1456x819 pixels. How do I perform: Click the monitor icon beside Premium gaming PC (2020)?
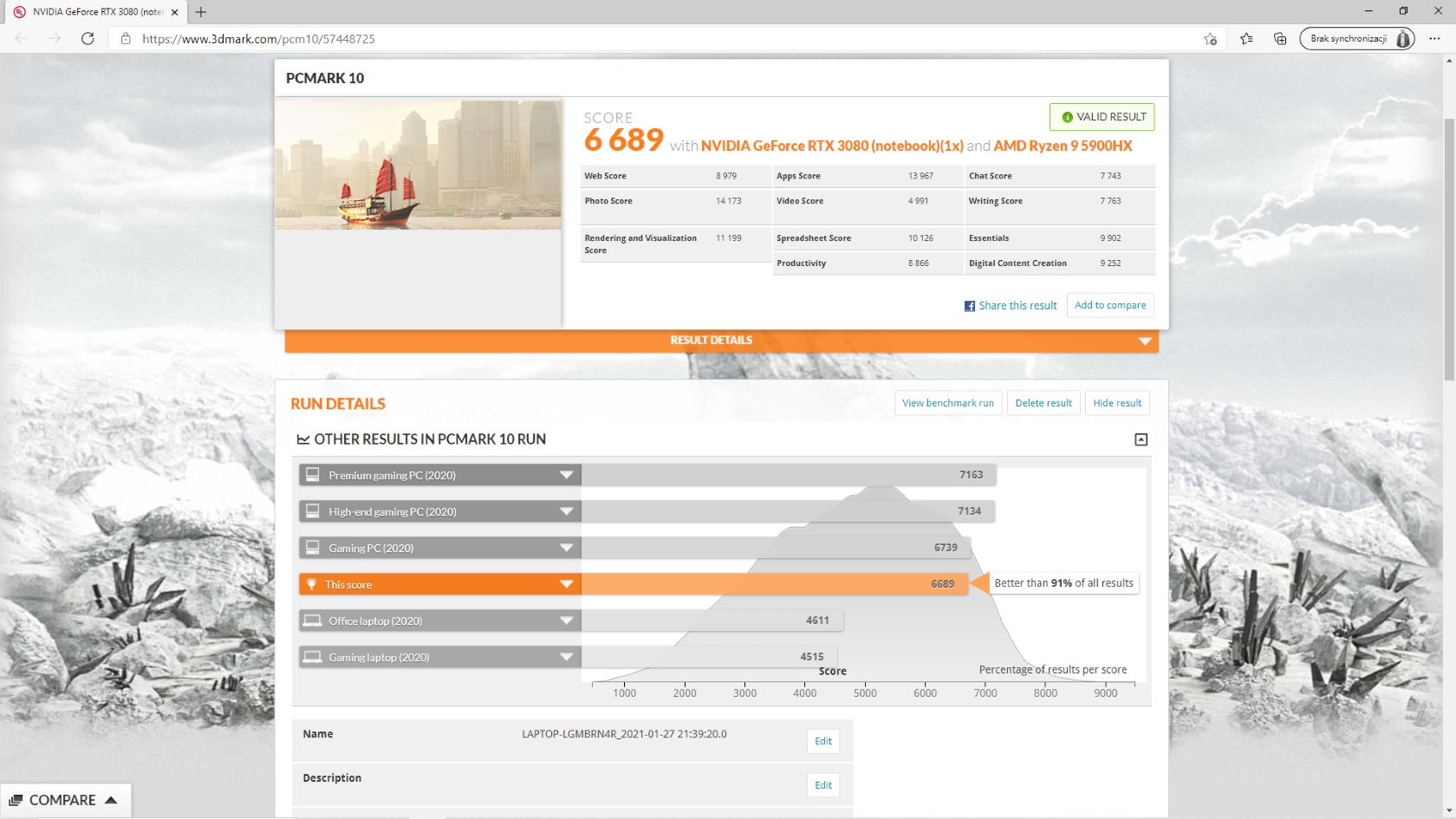pos(313,475)
